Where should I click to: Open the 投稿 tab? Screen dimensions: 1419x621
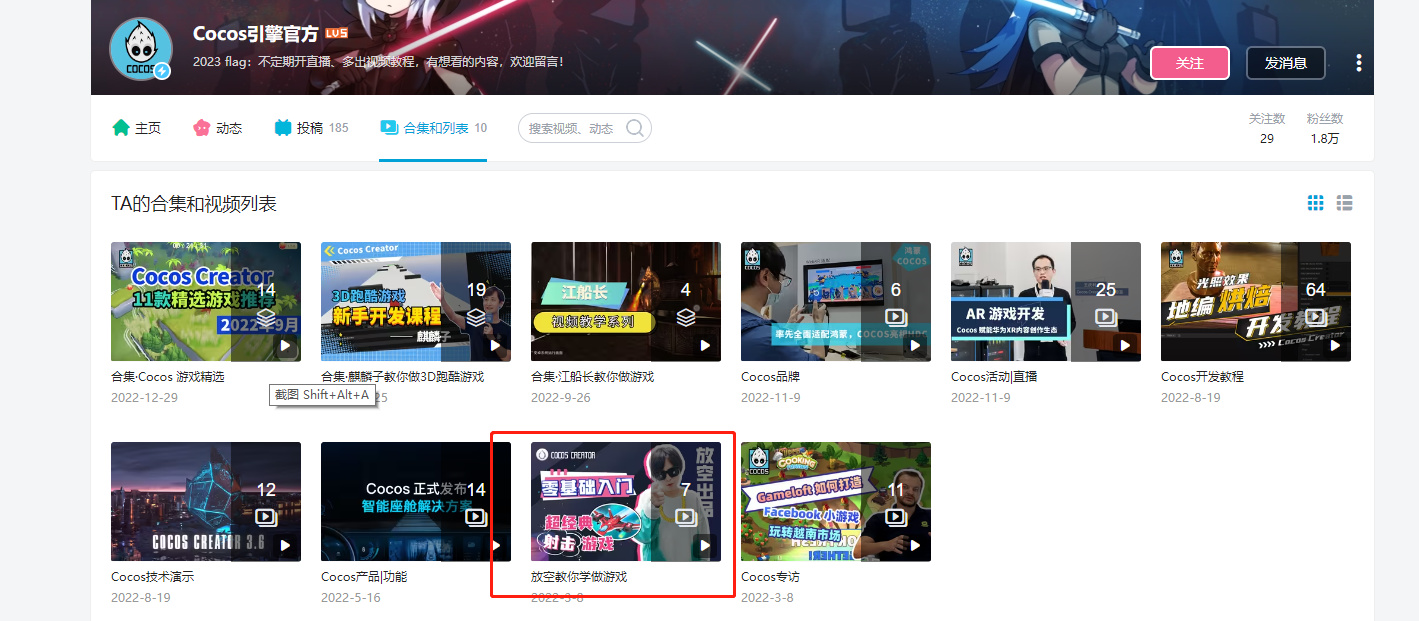311,128
